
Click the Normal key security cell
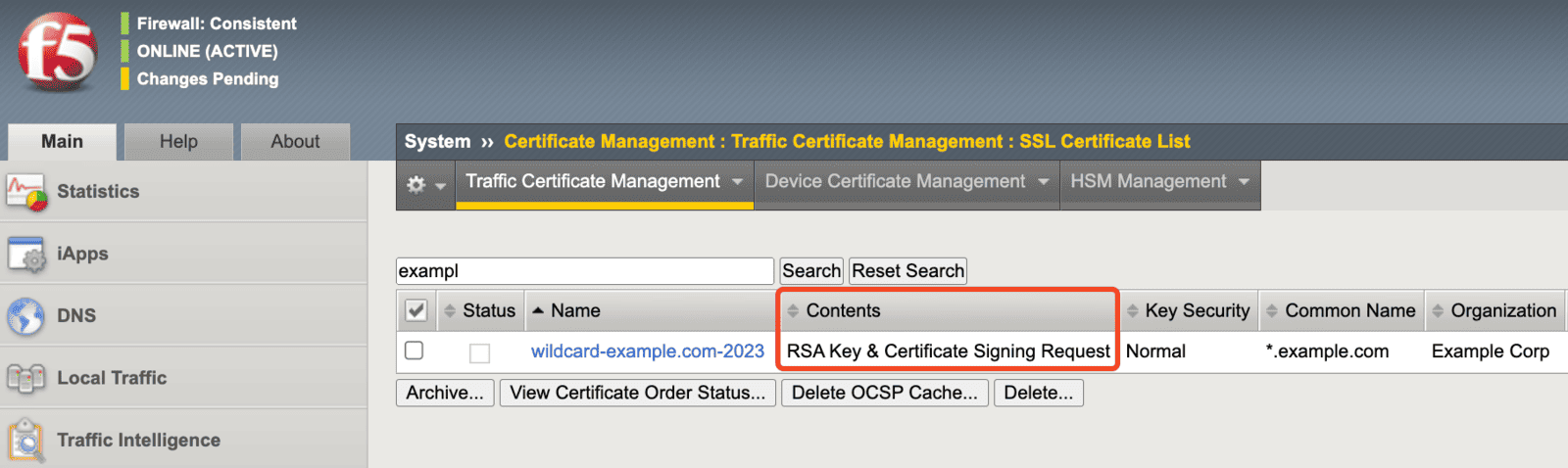coord(1155,351)
